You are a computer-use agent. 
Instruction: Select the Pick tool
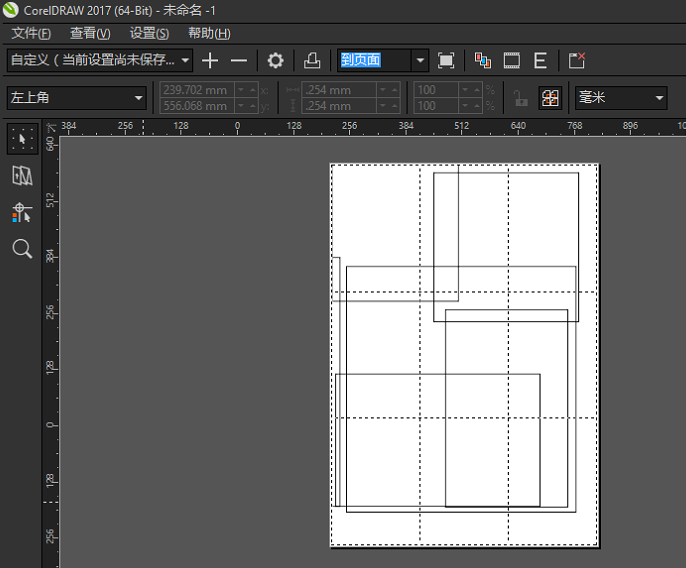click(x=22, y=139)
